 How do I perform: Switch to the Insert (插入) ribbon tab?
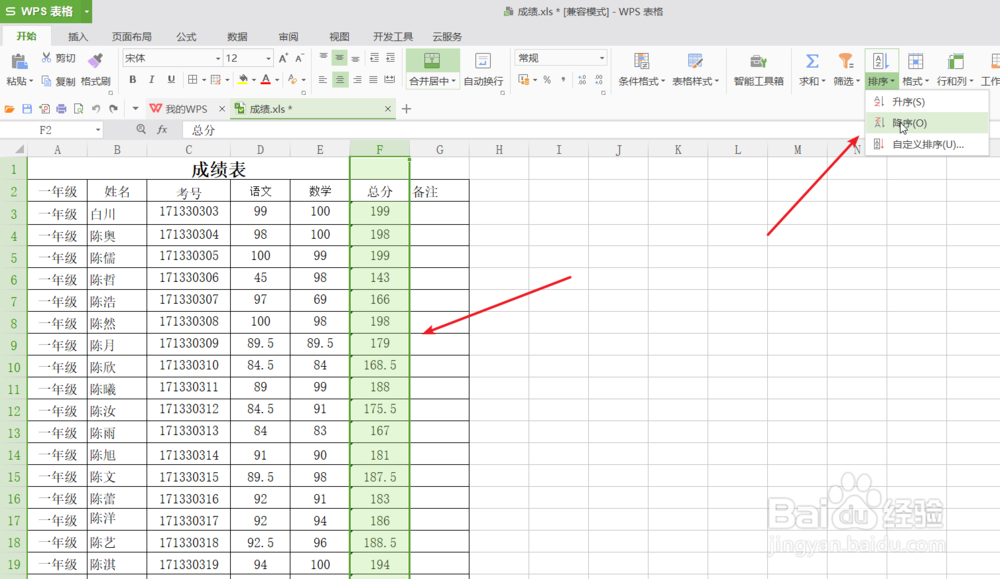click(78, 36)
